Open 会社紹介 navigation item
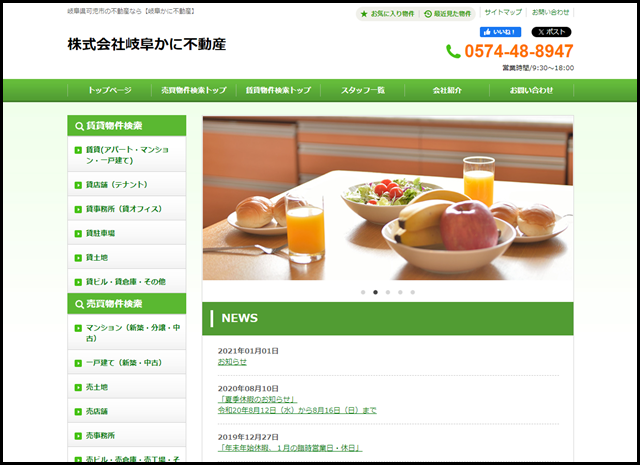The image size is (640, 465). [447, 90]
